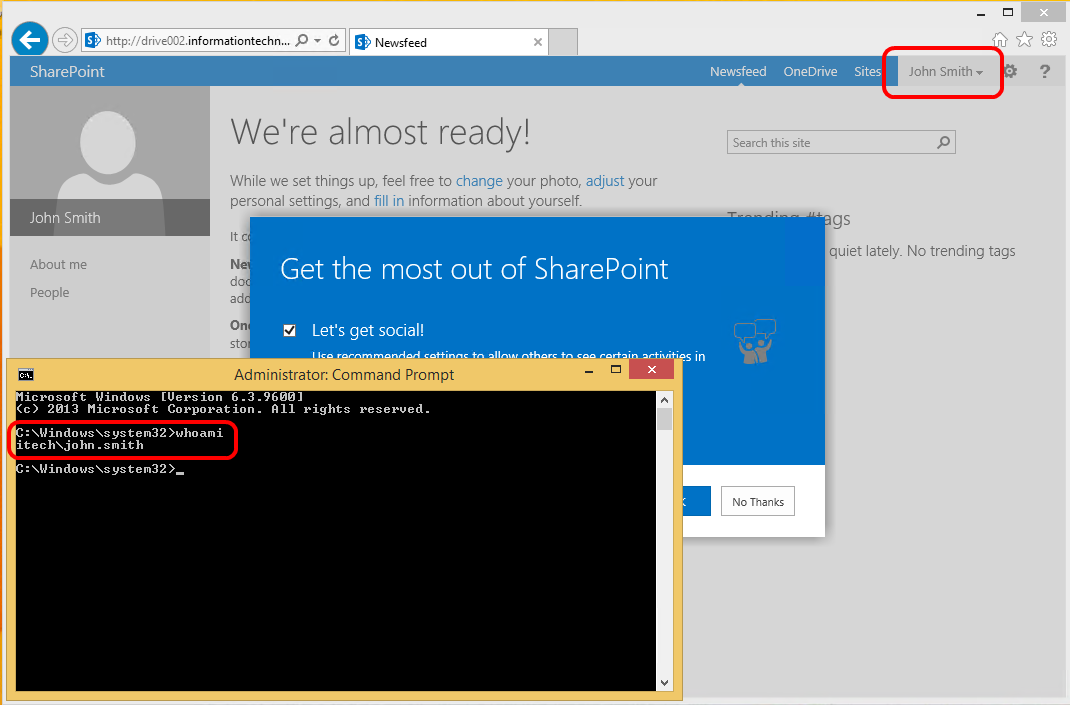Image resolution: width=1070 pixels, height=705 pixels.
Task: Click the 'We're almost ready!' heading
Action: point(380,132)
